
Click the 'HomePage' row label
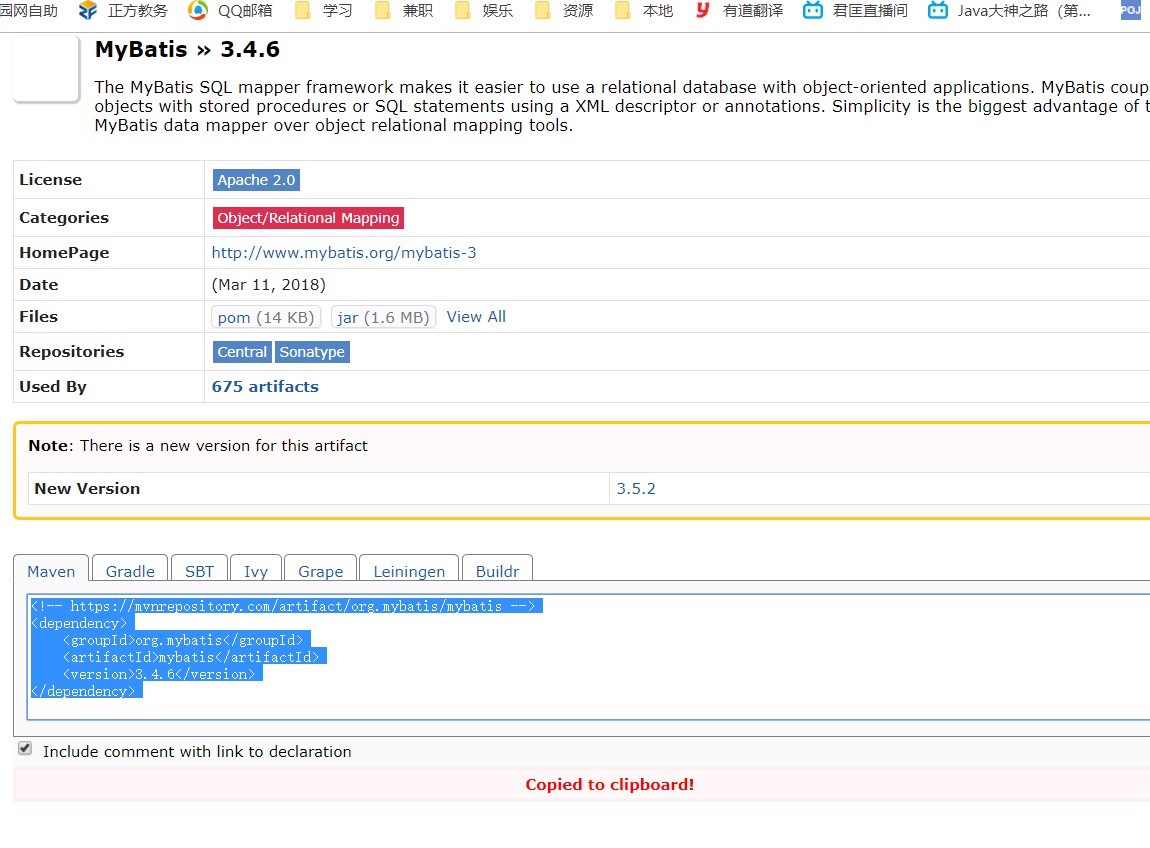(x=65, y=253)
